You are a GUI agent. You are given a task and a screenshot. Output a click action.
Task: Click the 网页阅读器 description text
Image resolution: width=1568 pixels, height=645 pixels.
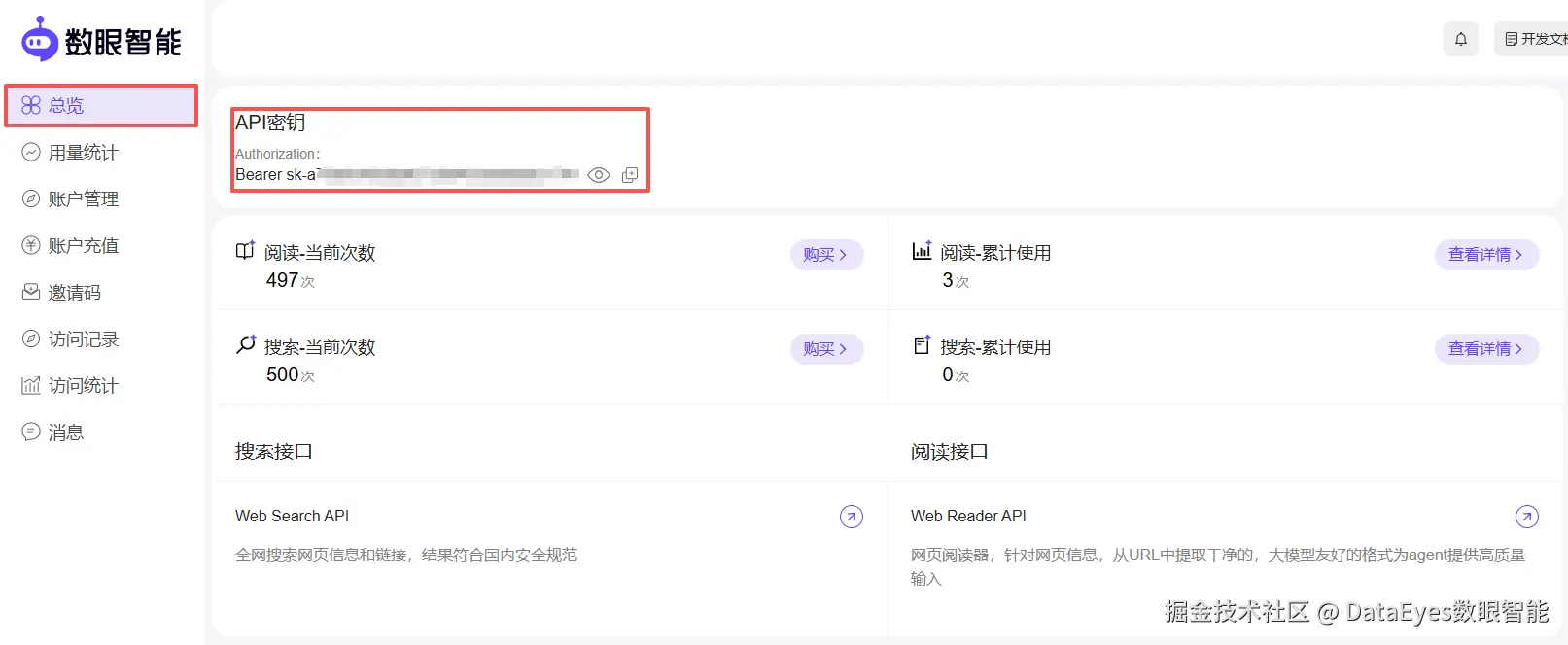[1218, 566]
